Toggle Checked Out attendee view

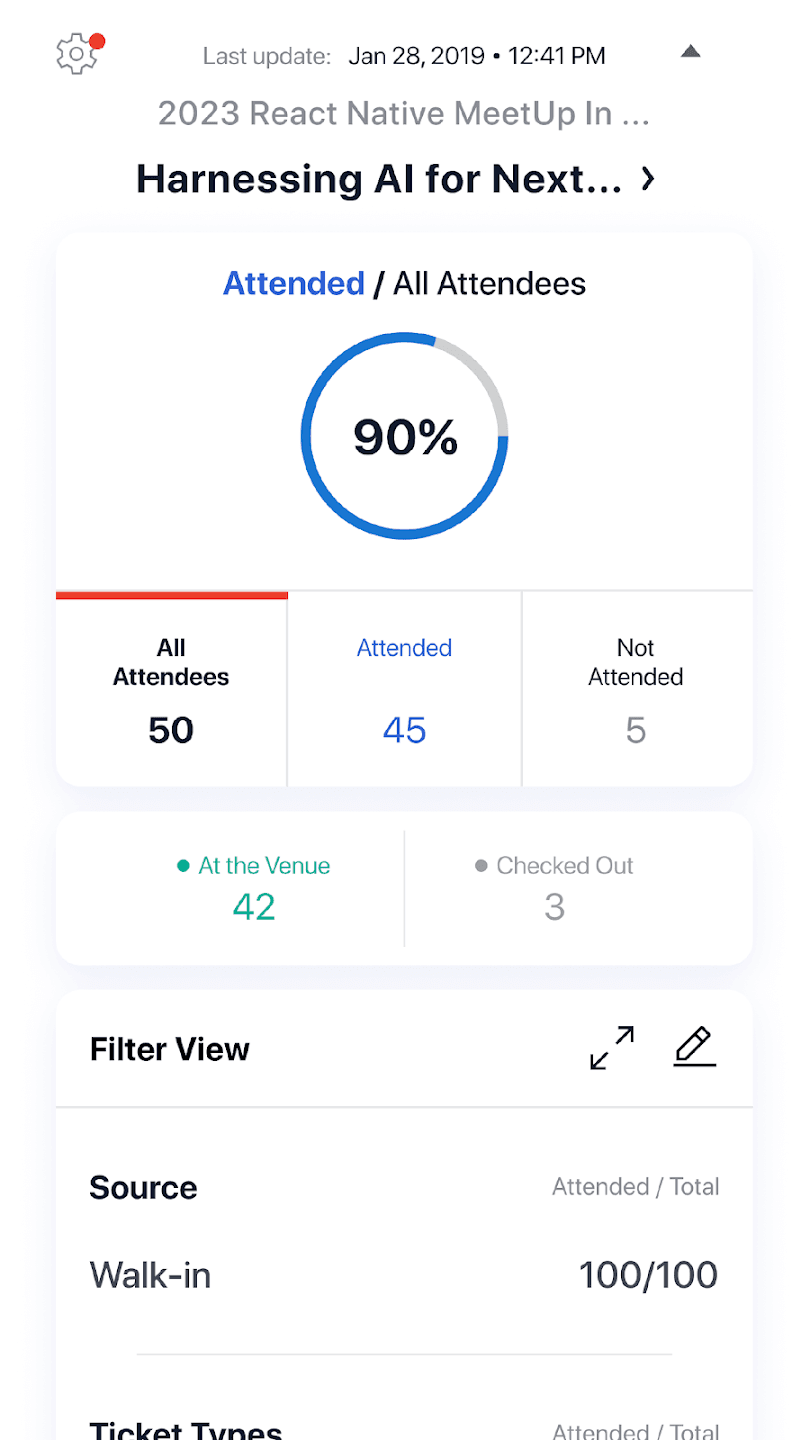(554, 888)
